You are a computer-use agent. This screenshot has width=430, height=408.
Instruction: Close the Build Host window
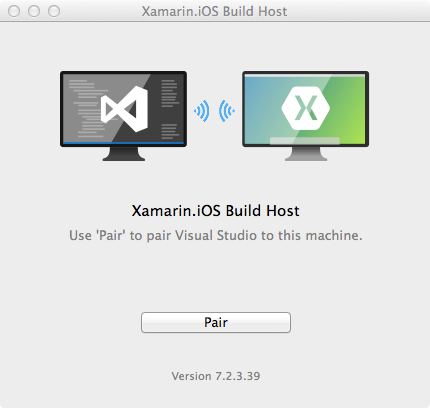pyautogui.click(x=14, y=11)
